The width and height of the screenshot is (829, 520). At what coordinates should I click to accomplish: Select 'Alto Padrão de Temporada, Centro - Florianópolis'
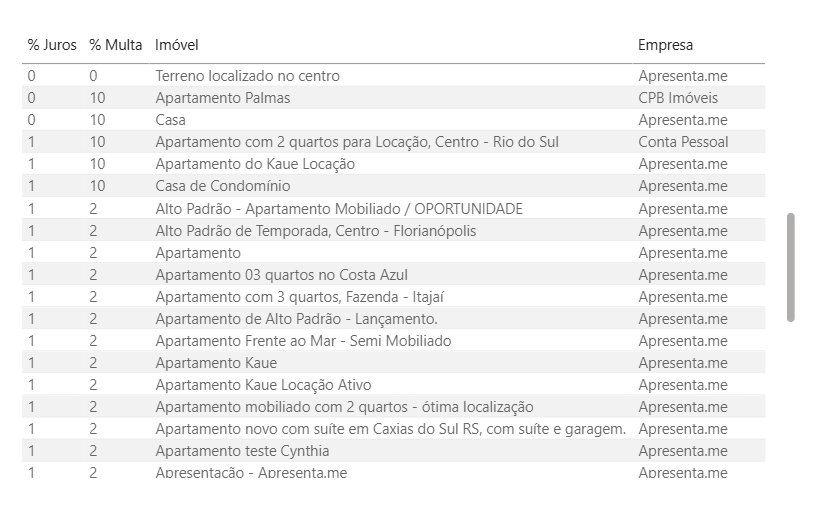point(316,231)
